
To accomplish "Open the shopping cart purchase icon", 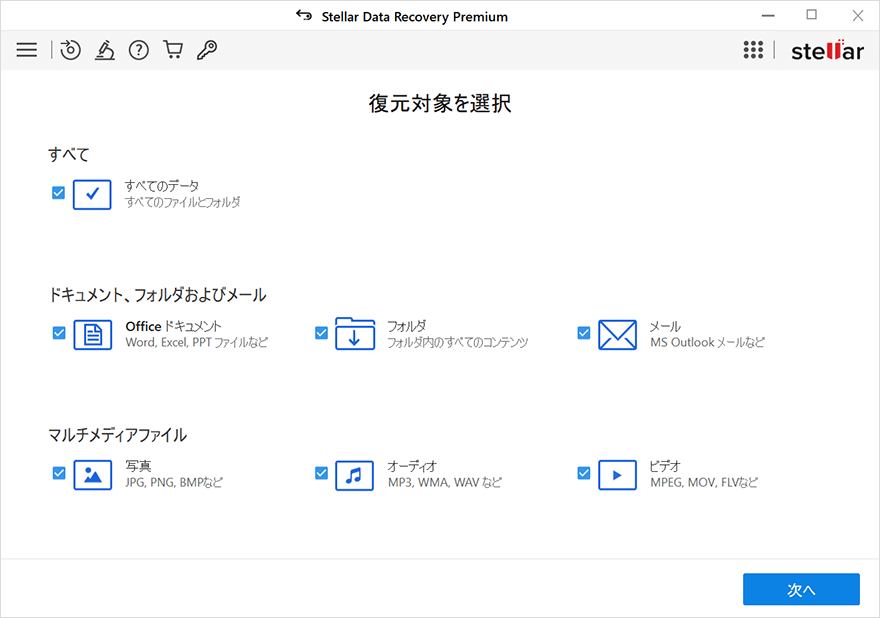I will (x=172, y=49).
